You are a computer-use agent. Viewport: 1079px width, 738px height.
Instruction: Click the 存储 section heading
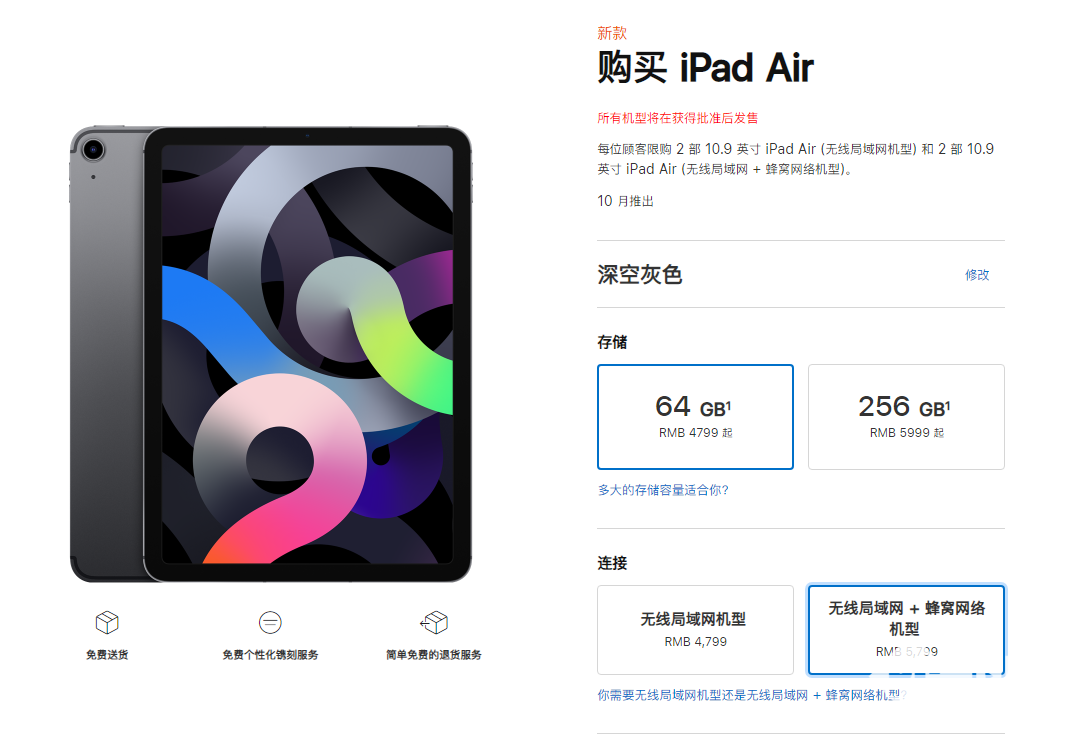pyautogui.click(x=612, y=342)
